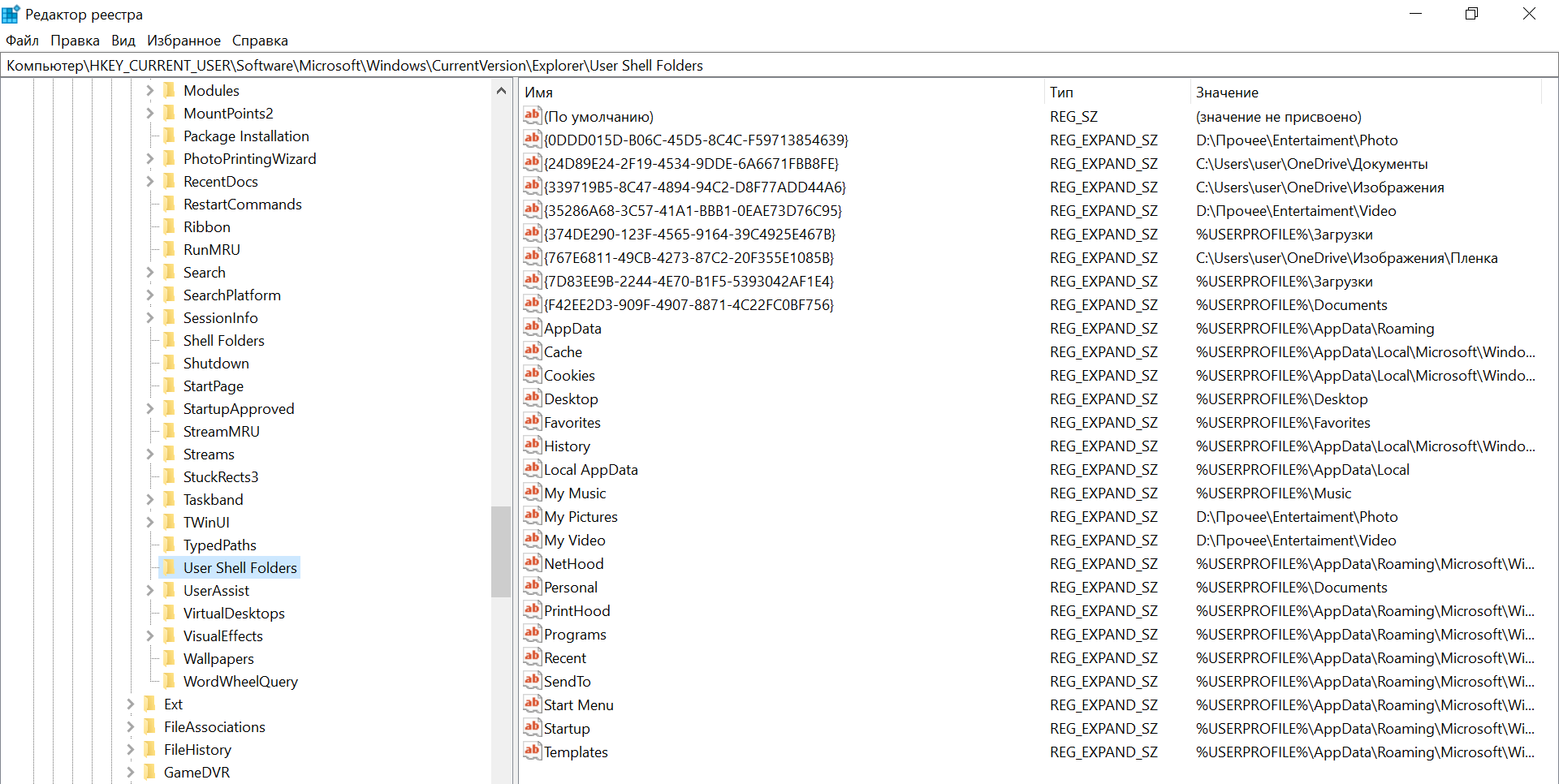Click the folder icon of User Shell Folders

[x=169, y=567]
